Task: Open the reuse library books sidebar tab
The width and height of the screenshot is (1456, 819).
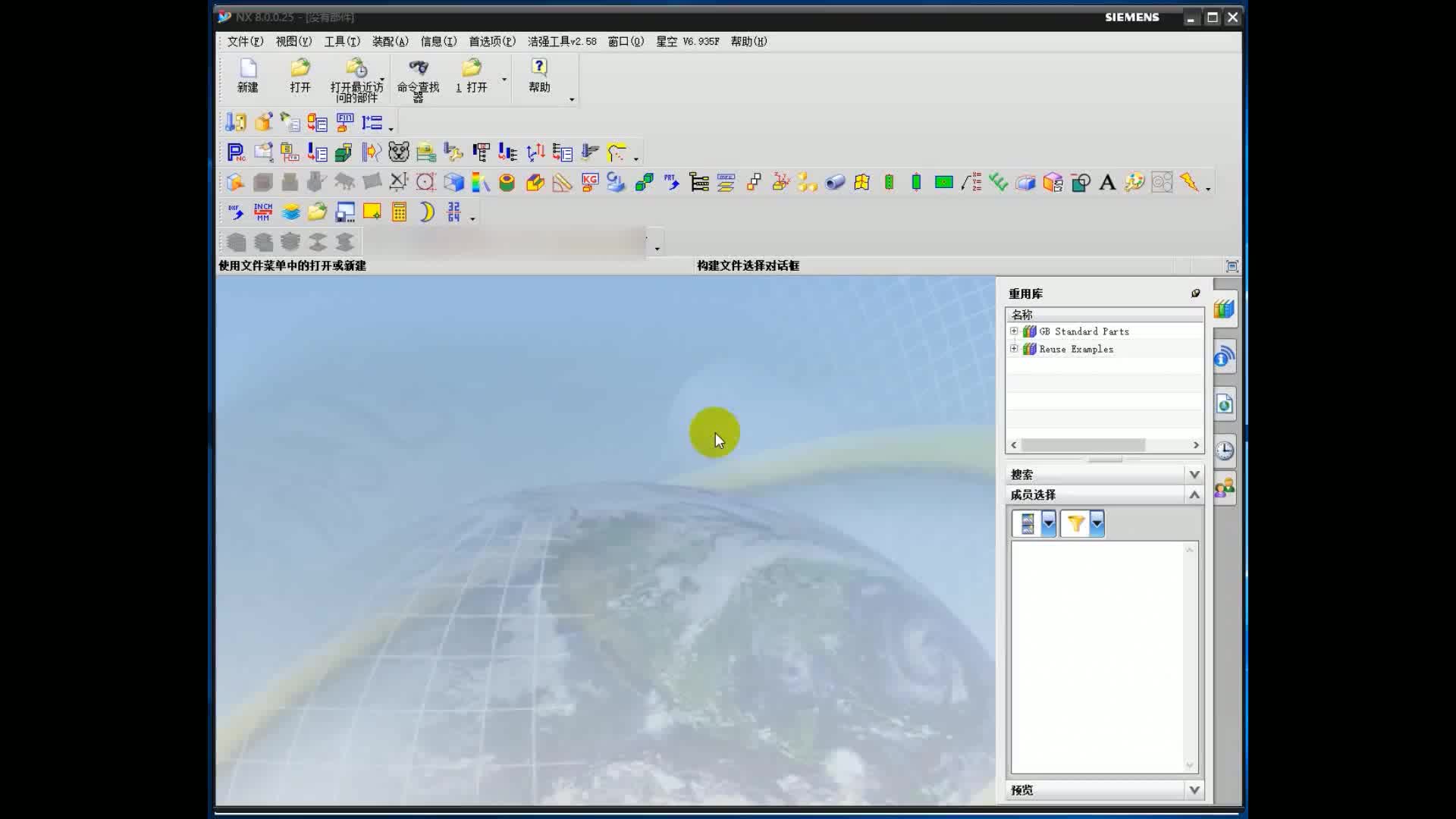Action: [x=1224, y=309]
